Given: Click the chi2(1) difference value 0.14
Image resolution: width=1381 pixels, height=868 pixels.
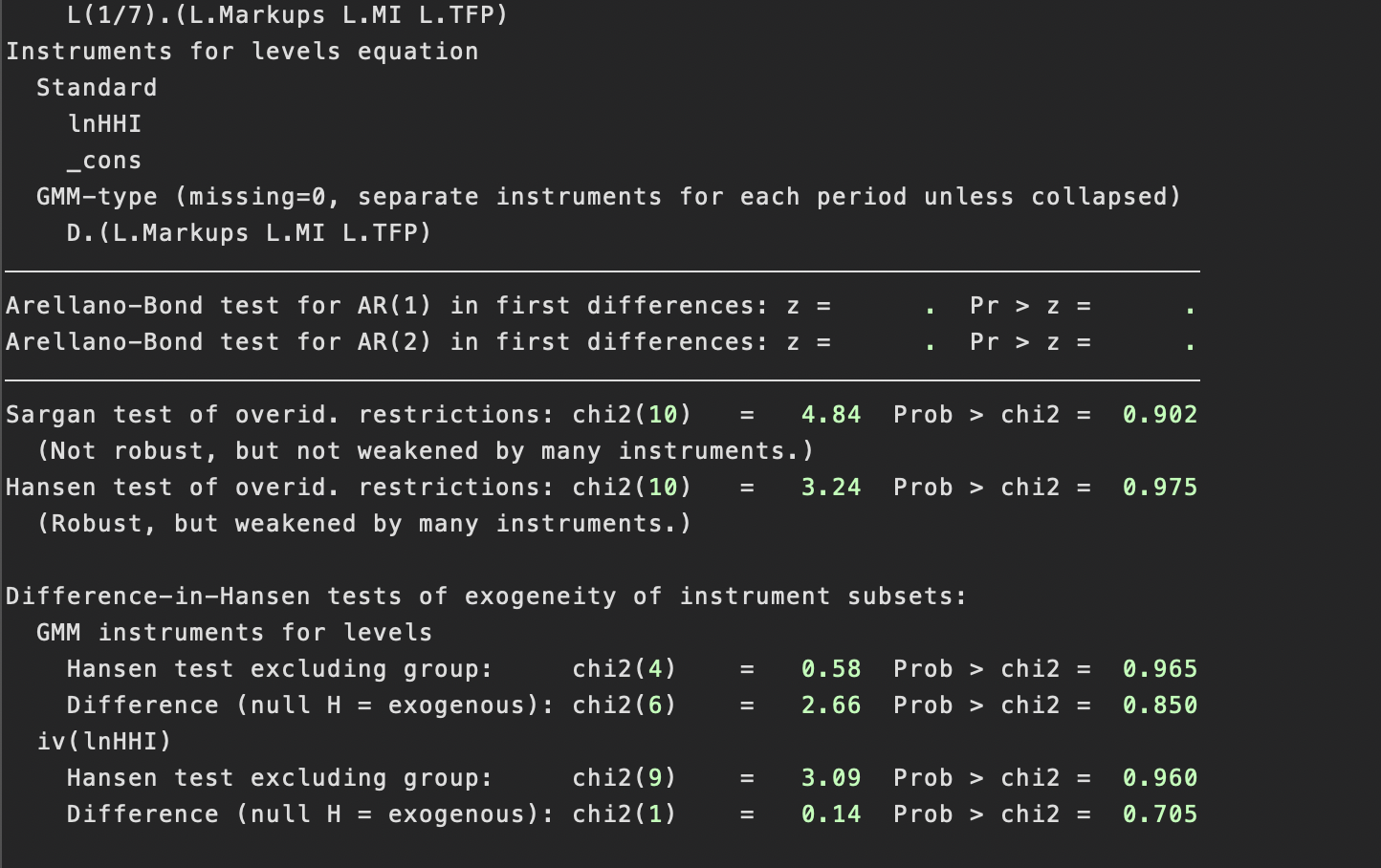Looking at the screenshot, I should click(830, 814).
